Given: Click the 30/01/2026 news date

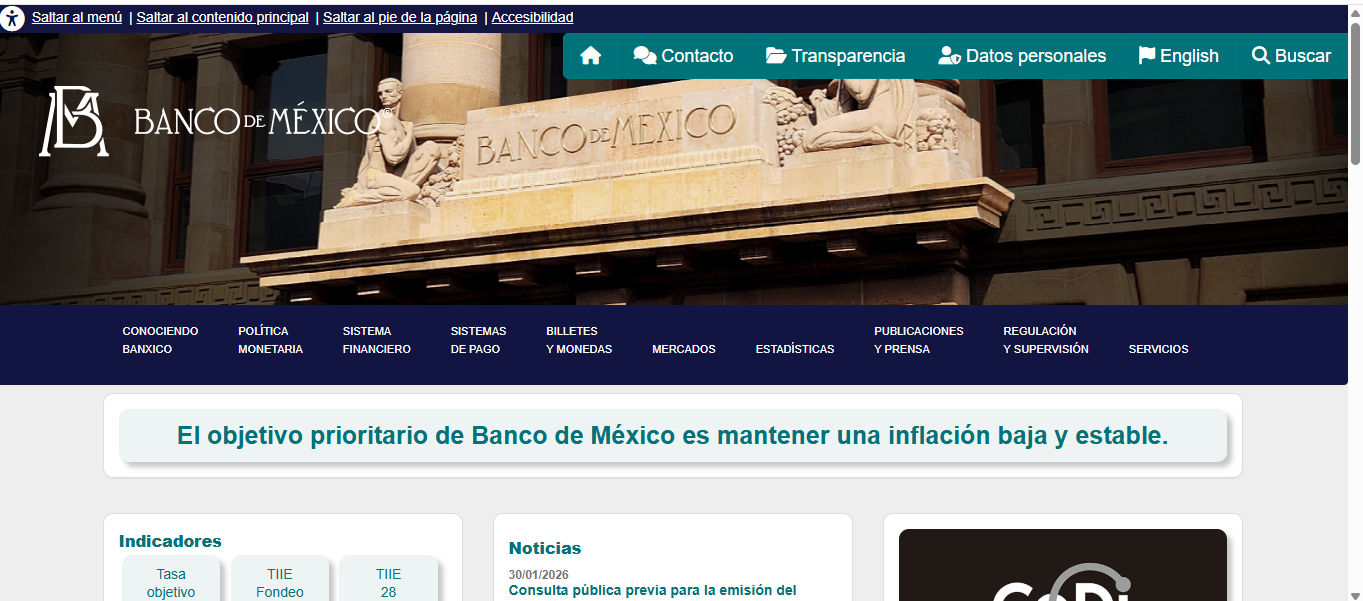Looking at the screenshot, I should [x=537, y=574].
